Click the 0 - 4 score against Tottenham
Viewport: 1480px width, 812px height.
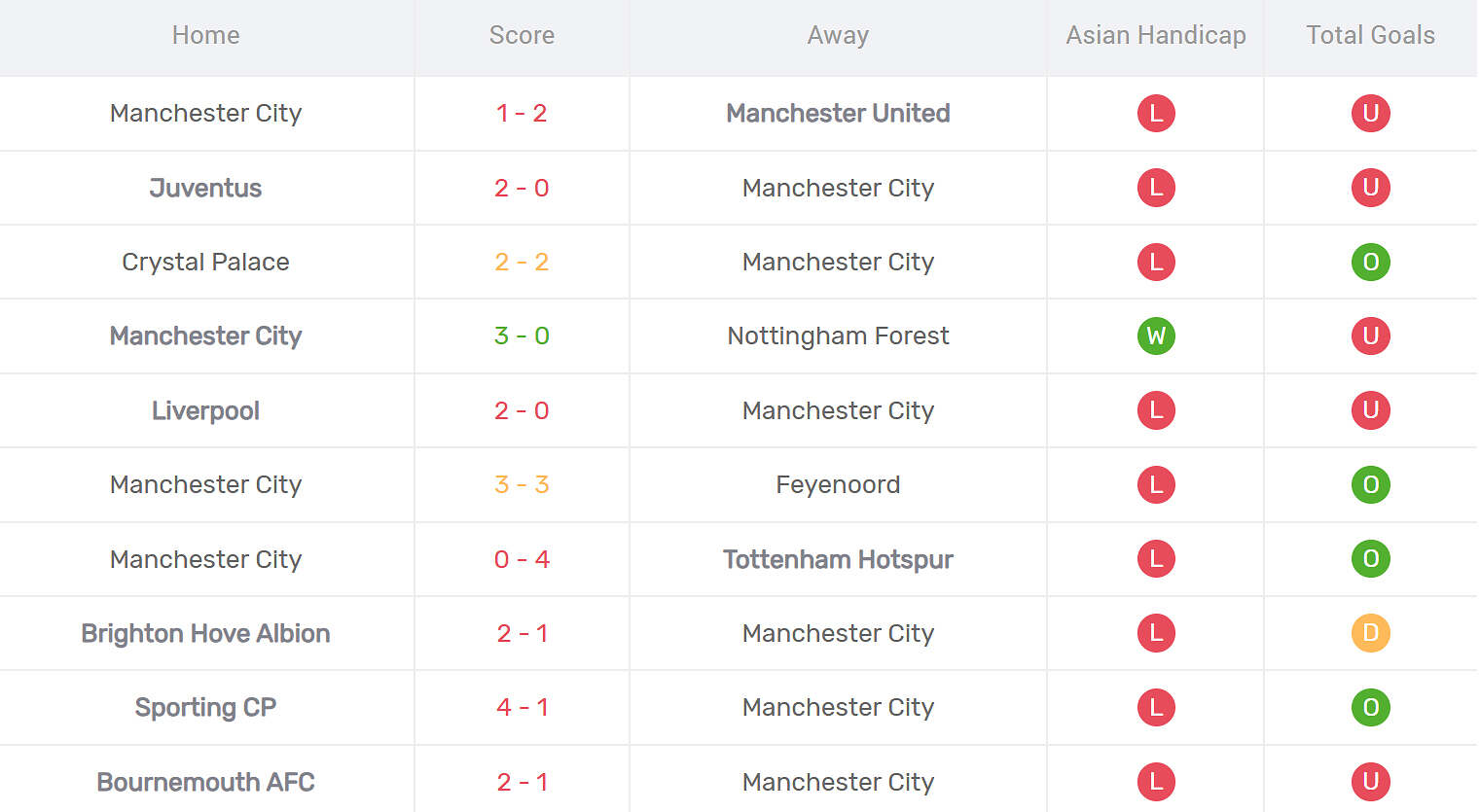point(522,559)
